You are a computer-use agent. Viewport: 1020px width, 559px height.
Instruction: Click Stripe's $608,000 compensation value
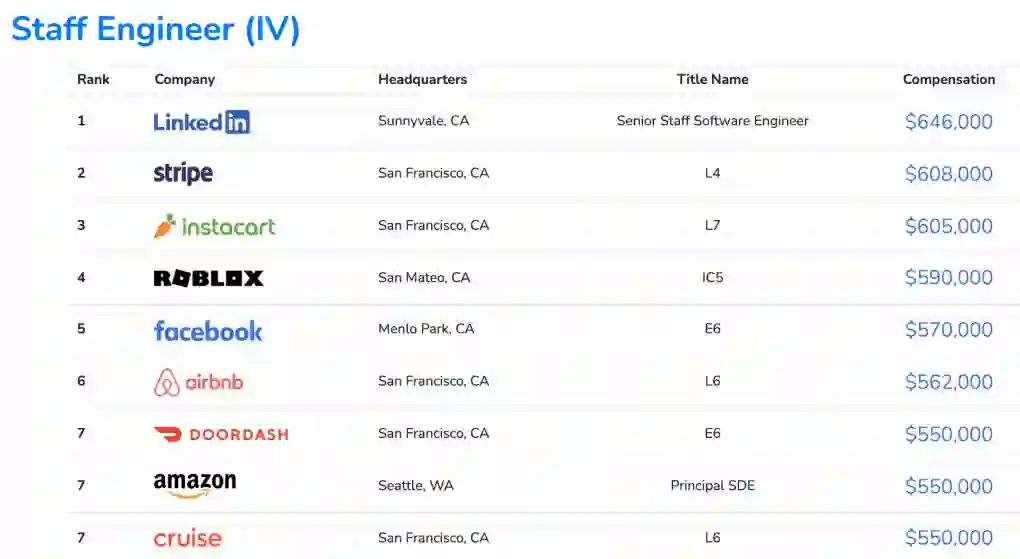pyautogui.click(x=948, y=174)
